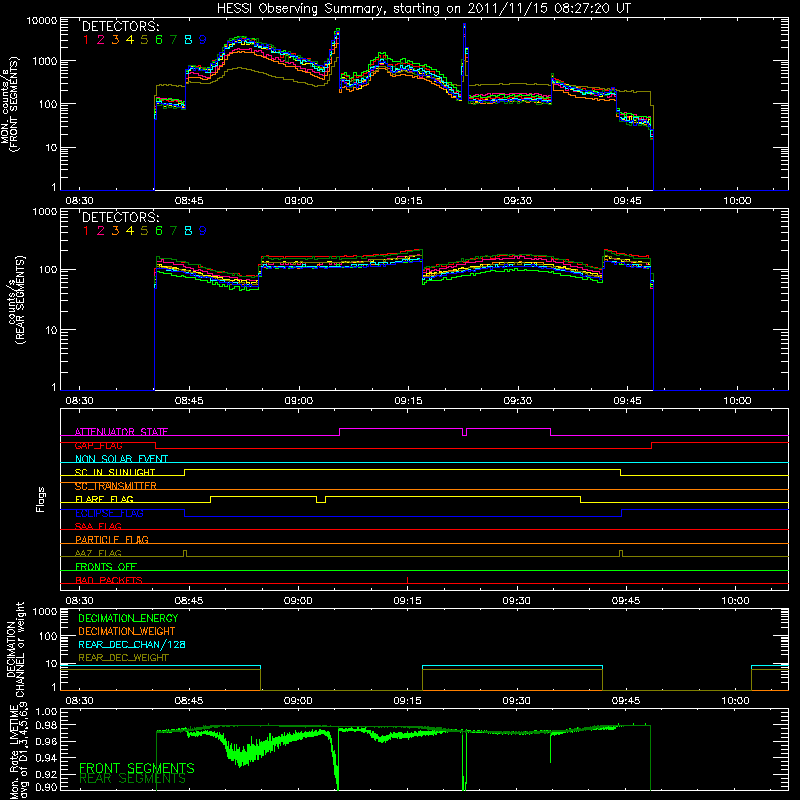Click the FLARE_FLAG label
This screenshot has height=800, width=800.
[x=104, y=499]
